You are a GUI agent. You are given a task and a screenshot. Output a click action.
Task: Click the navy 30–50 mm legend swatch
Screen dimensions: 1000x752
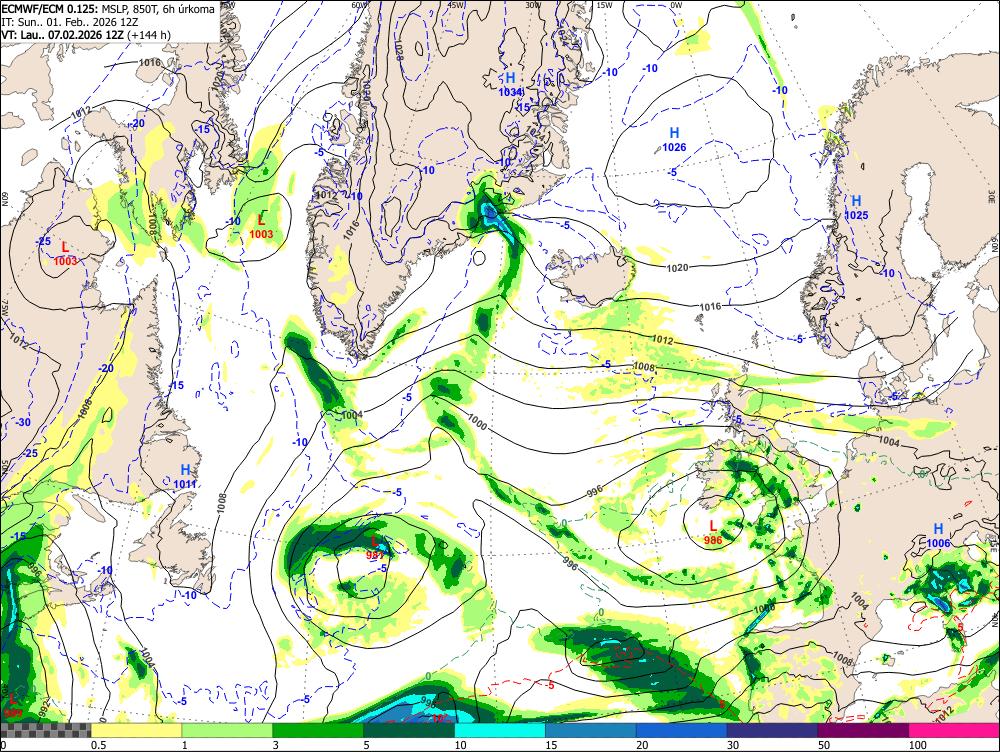click(772, 730)
